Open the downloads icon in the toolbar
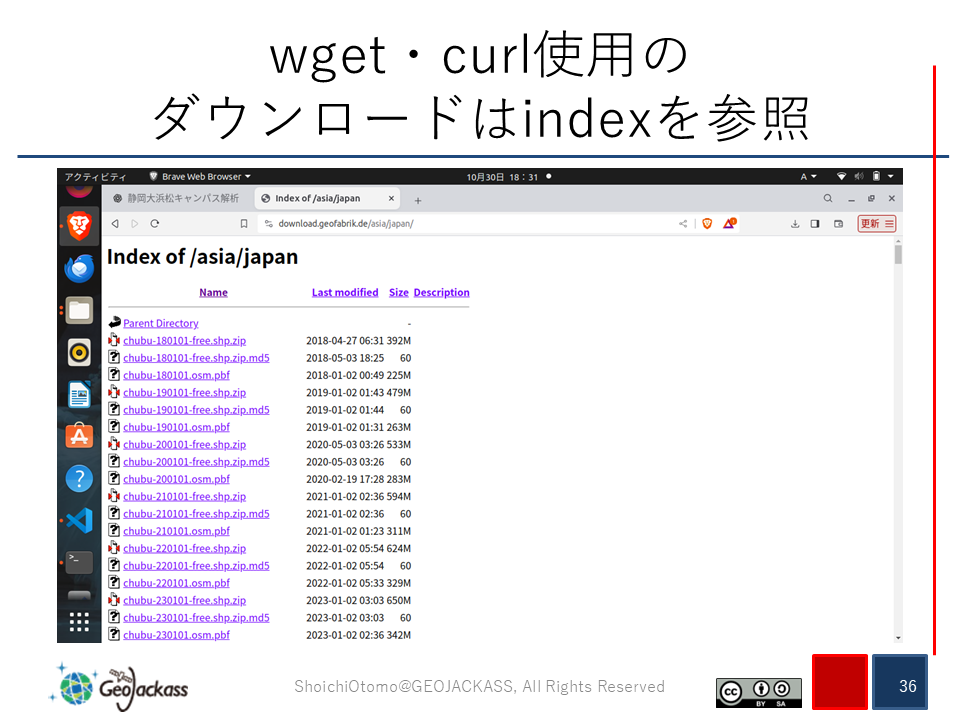 (795, 224)
